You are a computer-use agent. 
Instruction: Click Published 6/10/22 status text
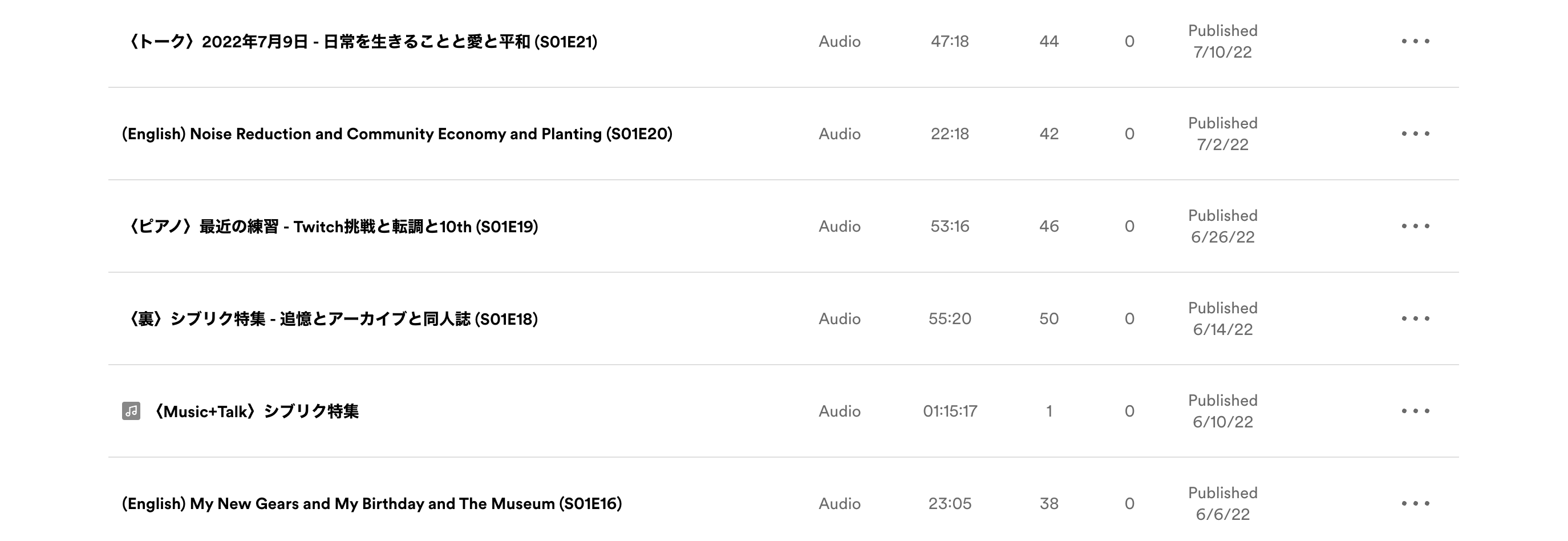point(1223,411)
